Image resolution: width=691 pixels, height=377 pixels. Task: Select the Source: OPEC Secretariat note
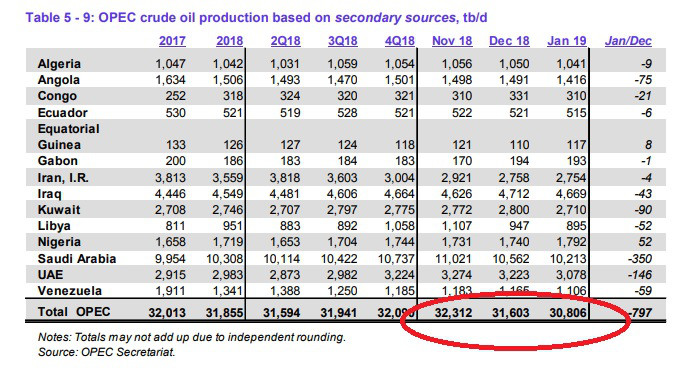click(x=107, y=352)
